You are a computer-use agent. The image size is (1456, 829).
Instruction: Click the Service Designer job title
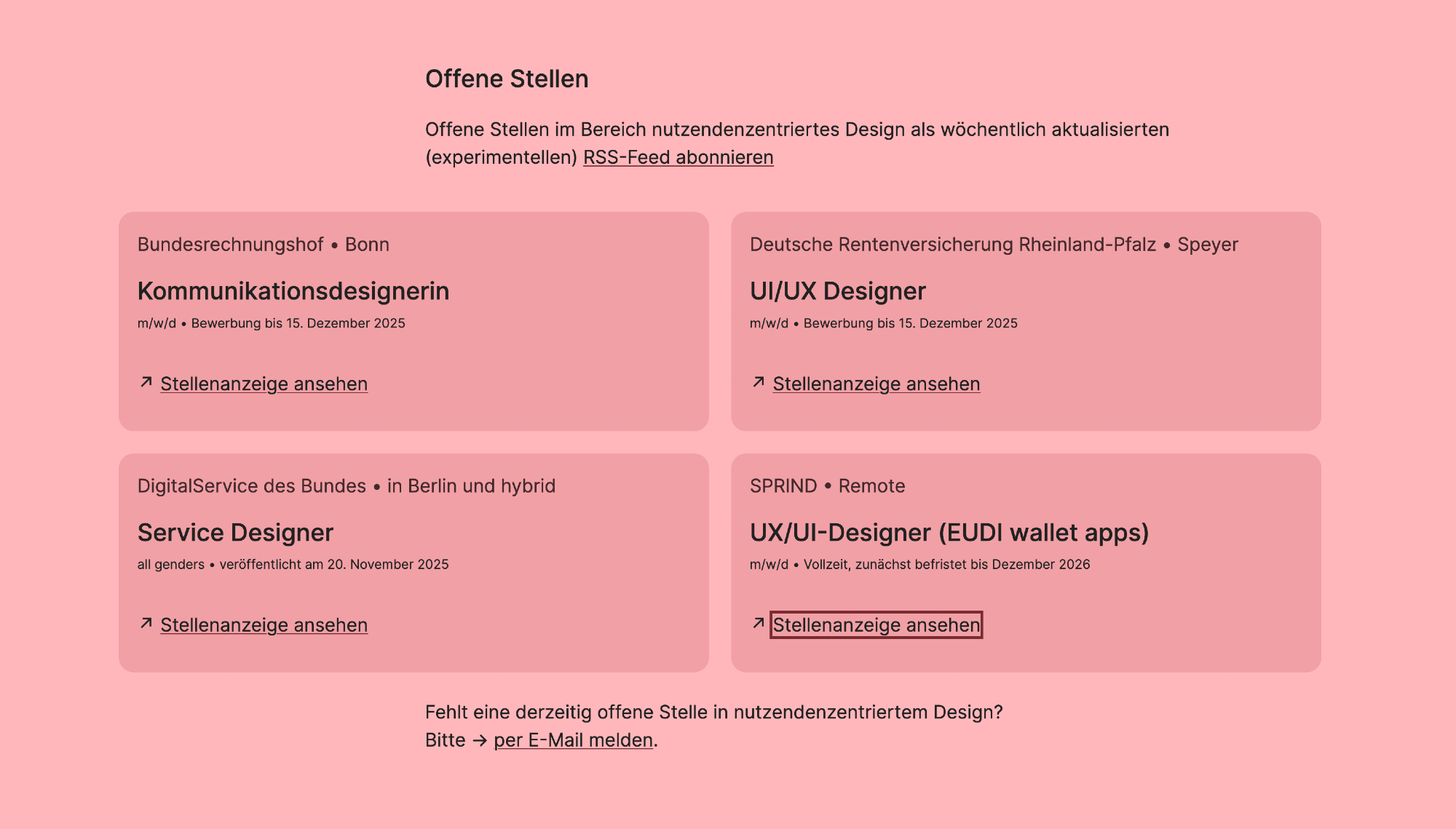point(235,533)
